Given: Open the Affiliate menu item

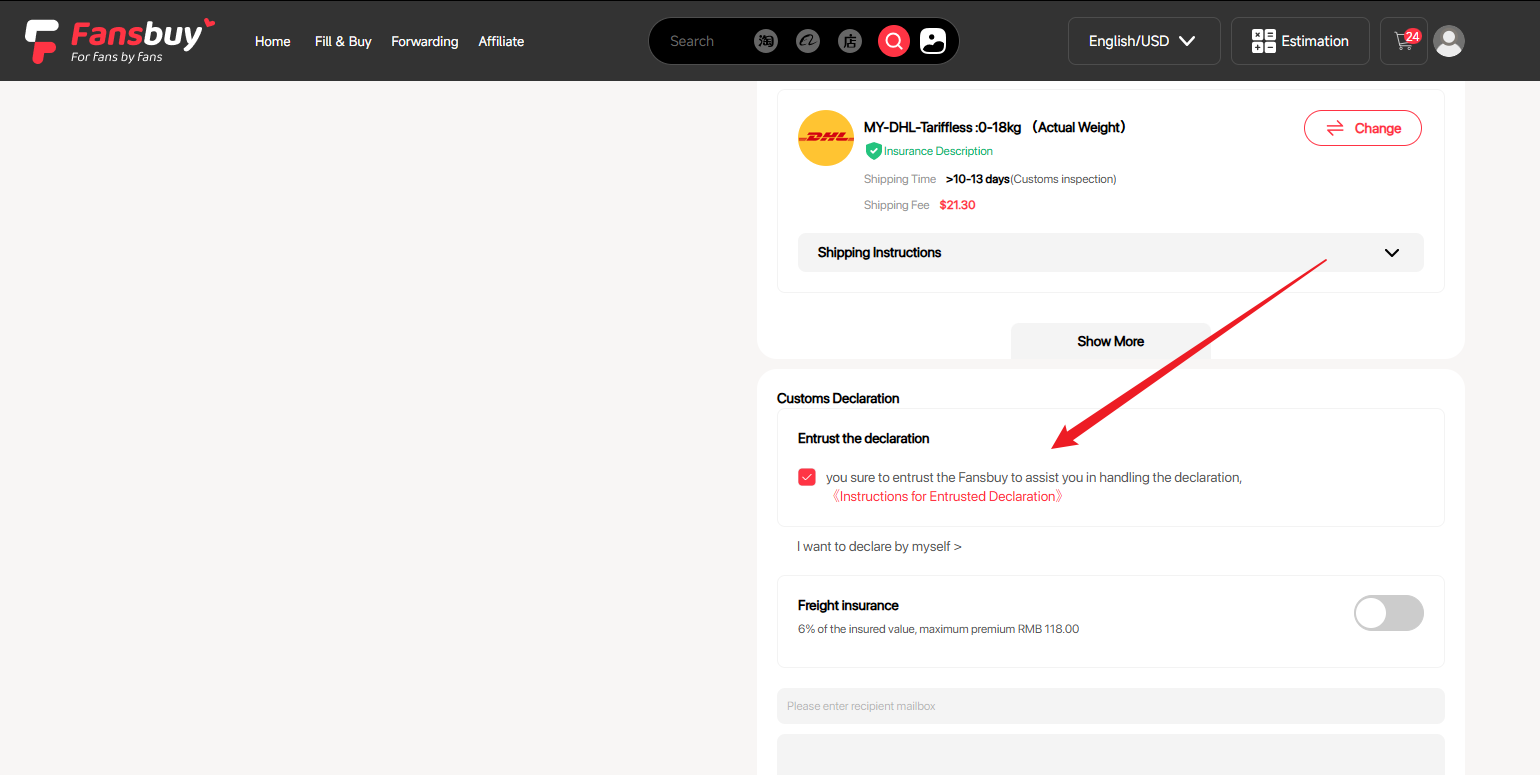Looking at the screenshot, I should 501,41.
